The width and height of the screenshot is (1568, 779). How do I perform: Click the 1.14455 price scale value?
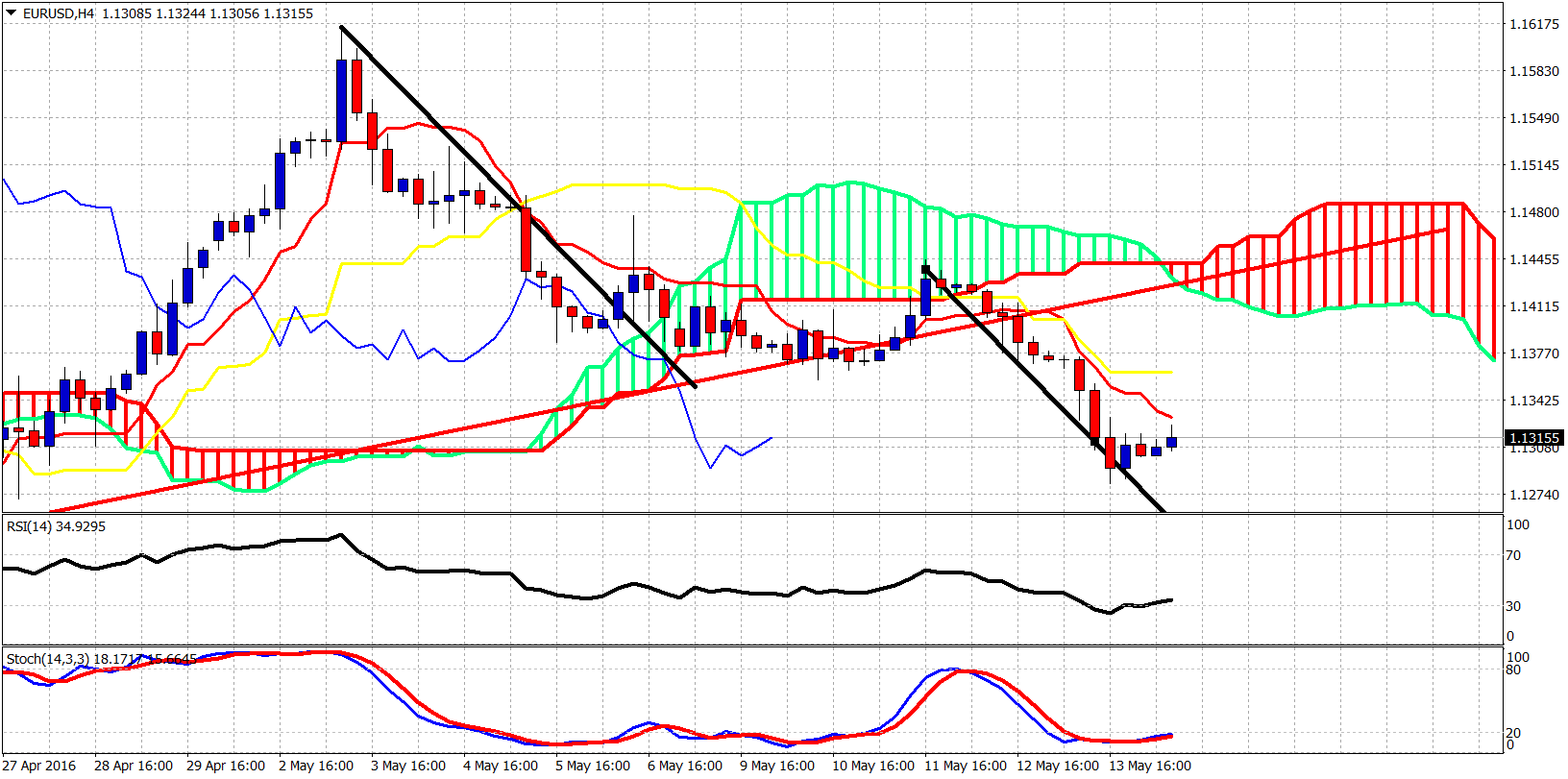[1534, 259]
